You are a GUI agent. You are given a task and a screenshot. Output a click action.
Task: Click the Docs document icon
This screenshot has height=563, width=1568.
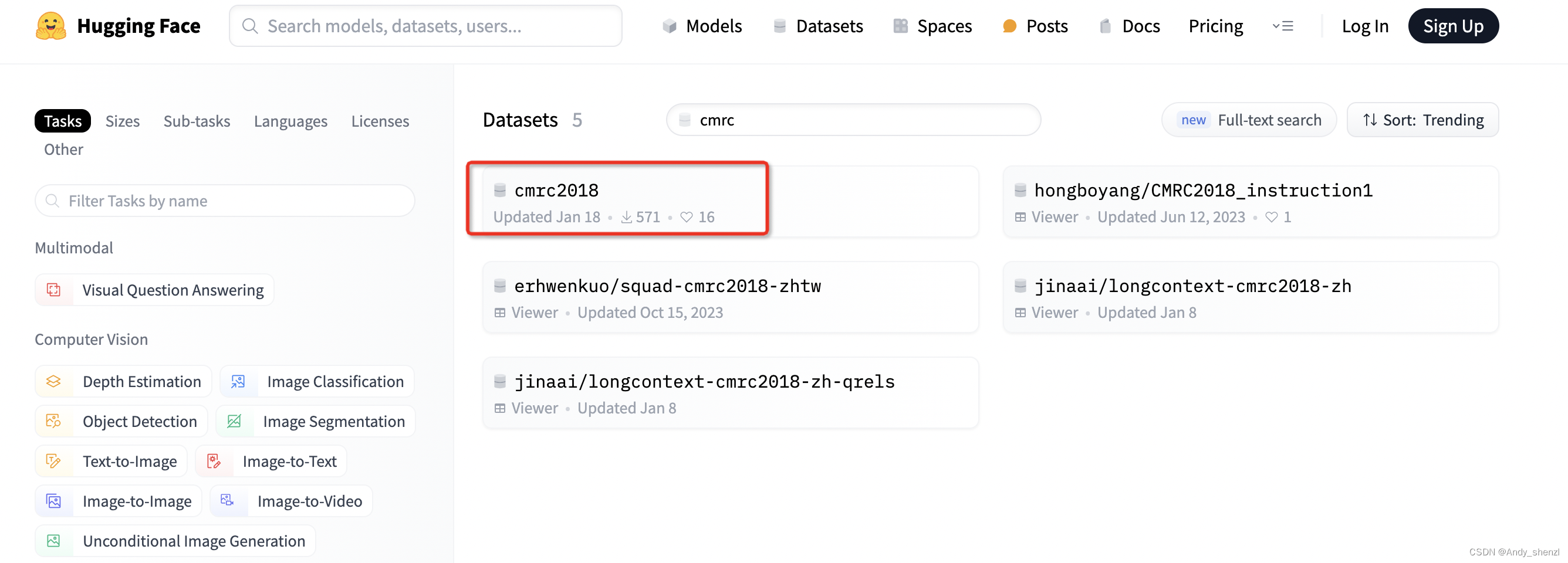click(1106, 26)
